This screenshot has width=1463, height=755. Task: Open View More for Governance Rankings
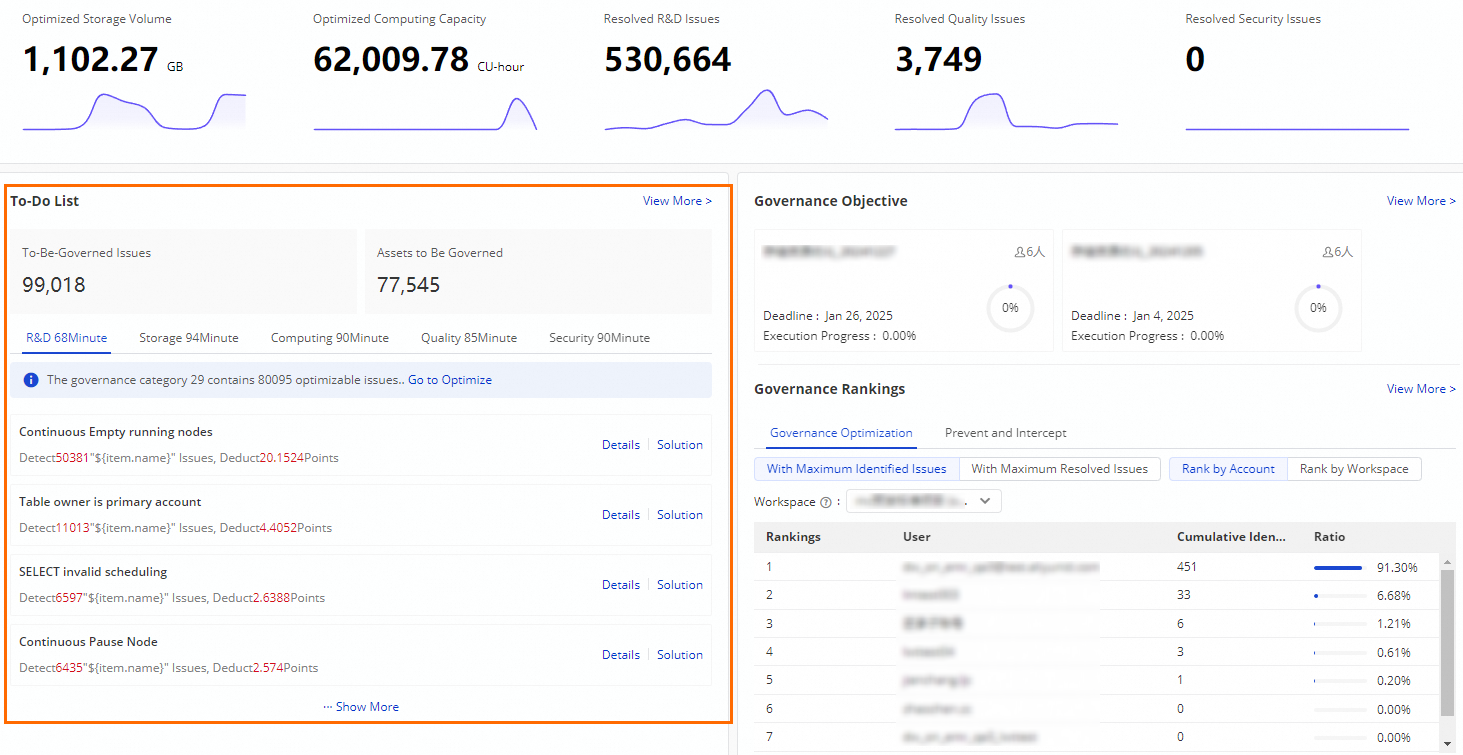1421,389
